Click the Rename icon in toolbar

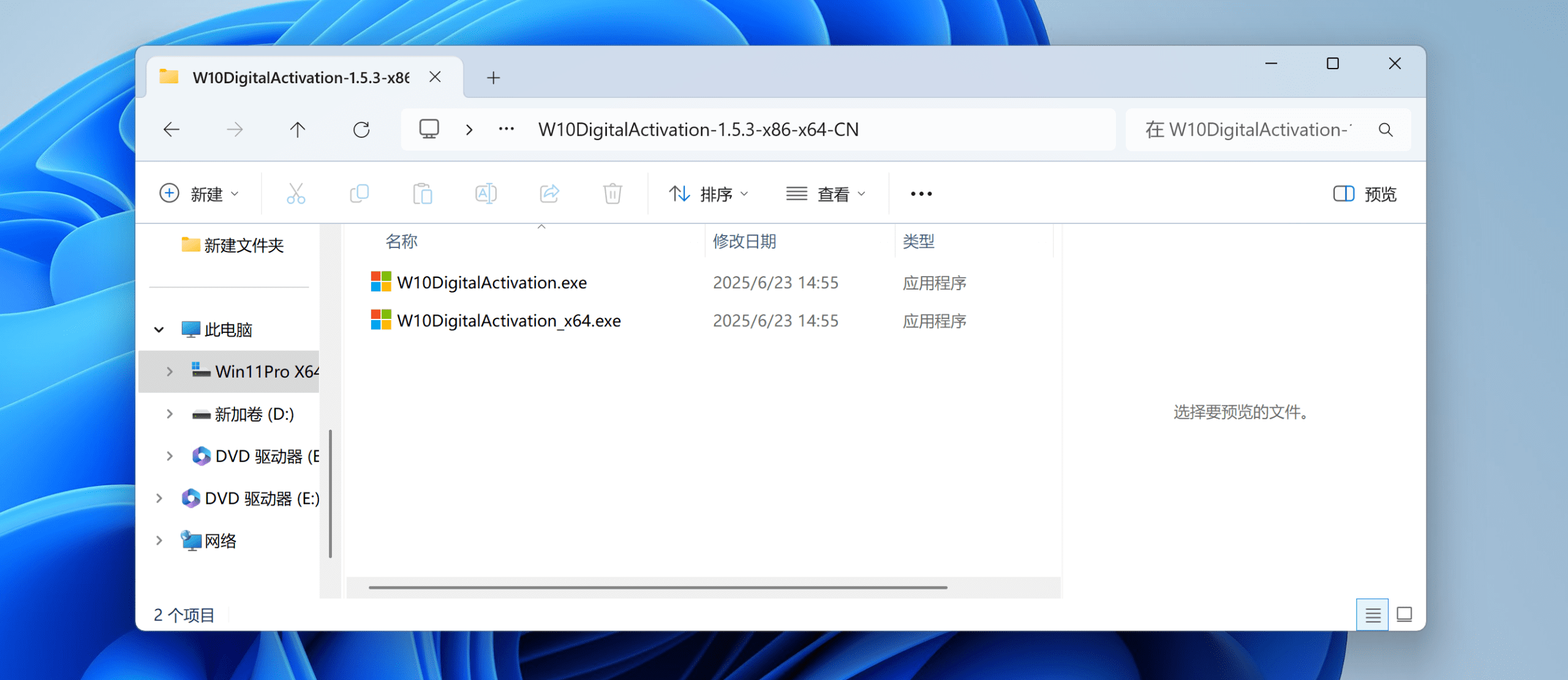click(x=486, y=194)
